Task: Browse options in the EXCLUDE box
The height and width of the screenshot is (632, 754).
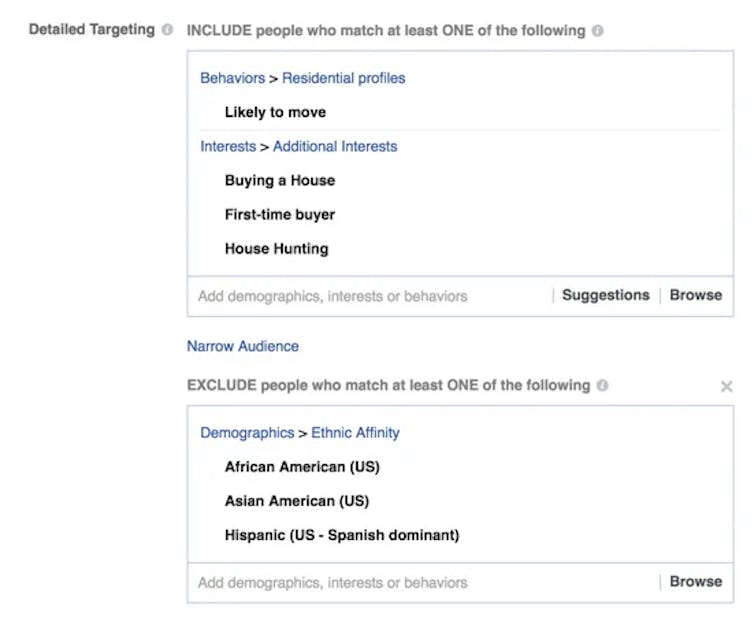Action: [696, 581]
